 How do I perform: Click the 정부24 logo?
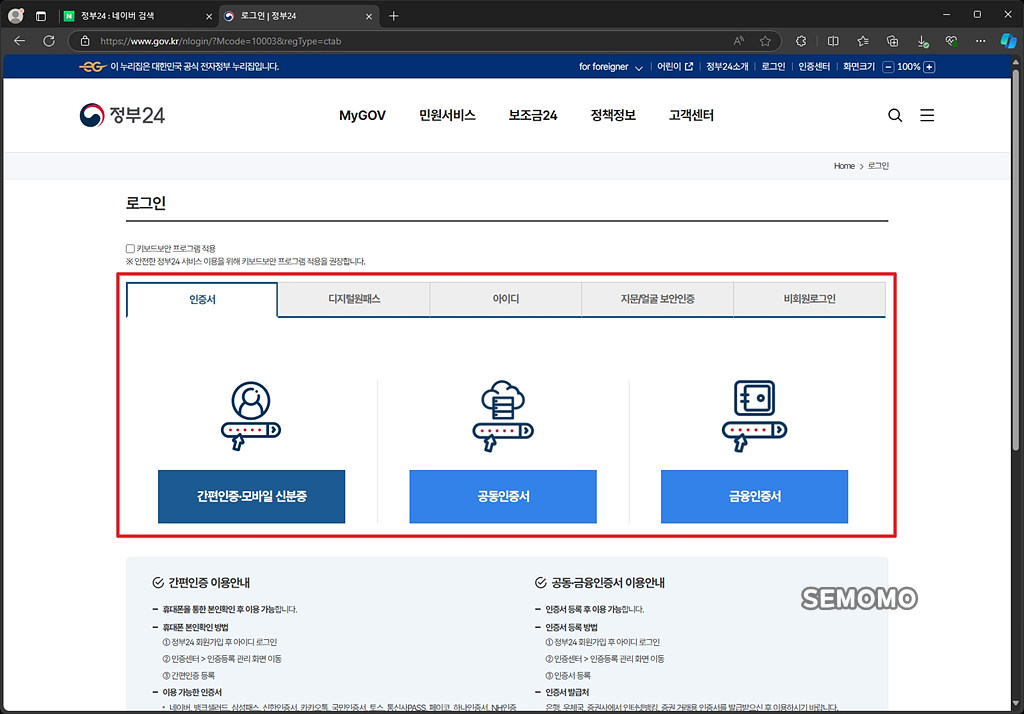click(122, 115)
